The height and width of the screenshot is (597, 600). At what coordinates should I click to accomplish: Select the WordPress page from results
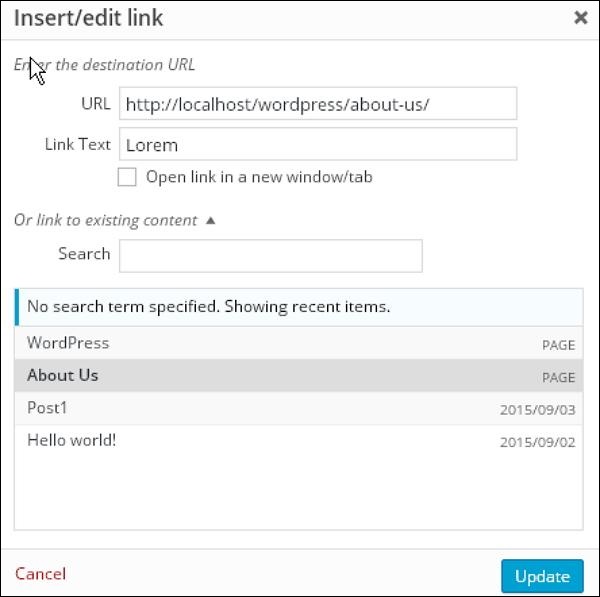[x=68, y=343]
